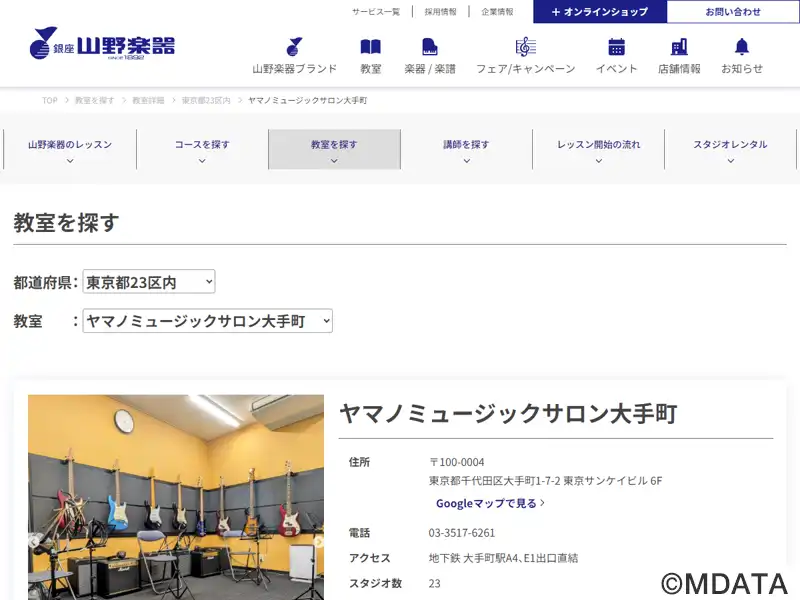The height and width of the screenshot is (600, 800).
Task: Expand 講師を探す menu
Action: point(466,149)
